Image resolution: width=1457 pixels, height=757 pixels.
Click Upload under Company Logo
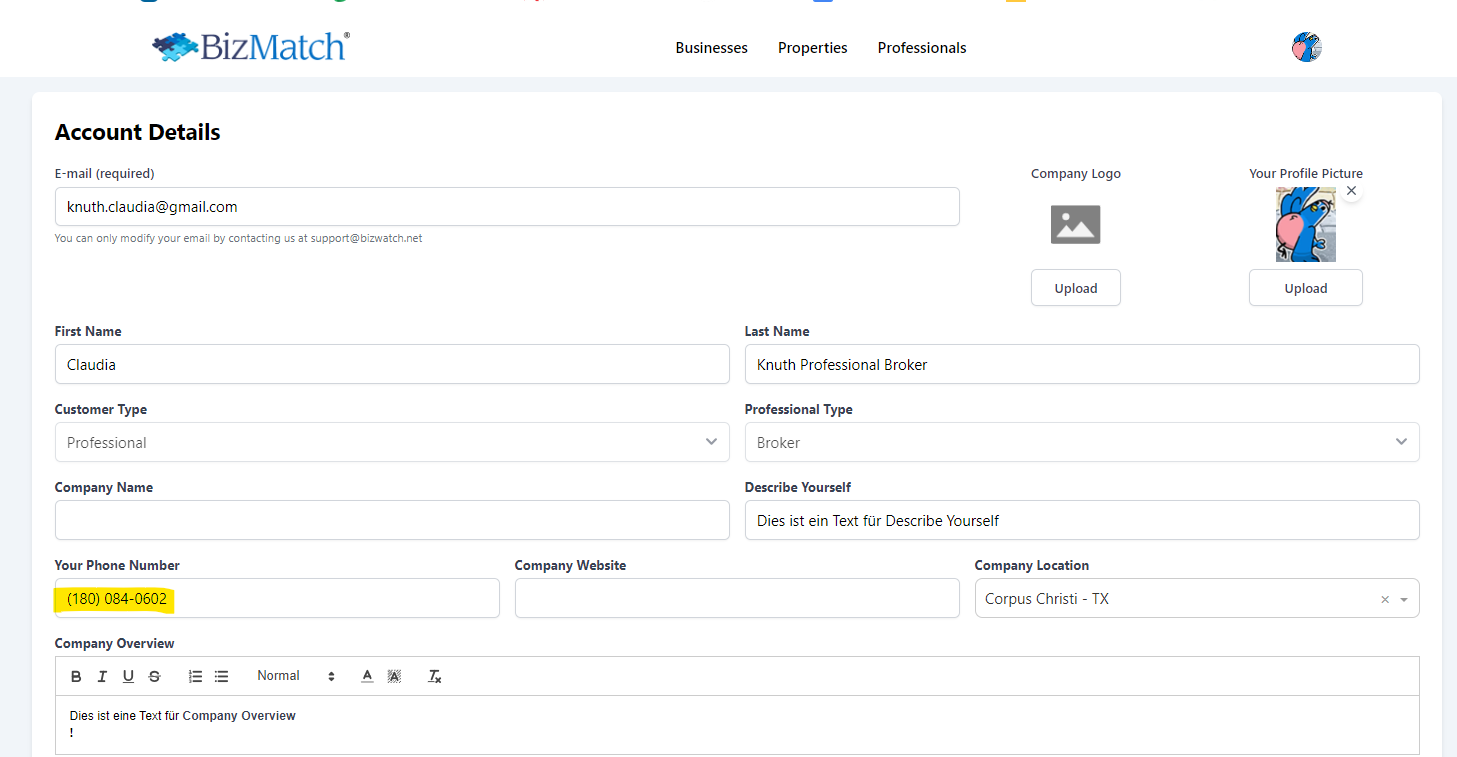click(1075, 288)
